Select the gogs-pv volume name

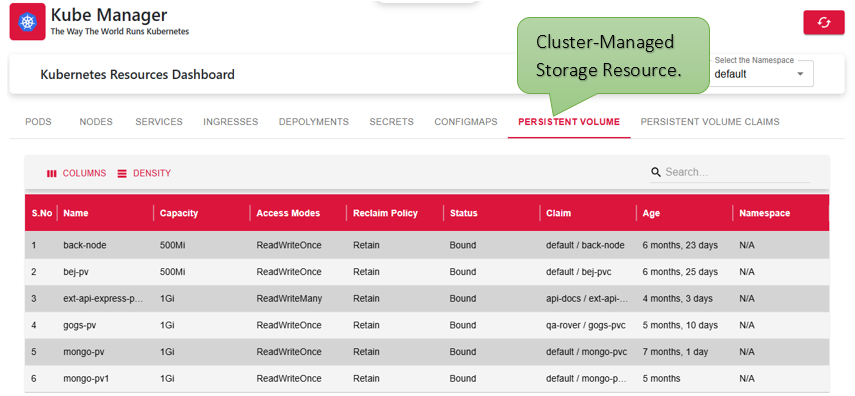coord(80,326)
